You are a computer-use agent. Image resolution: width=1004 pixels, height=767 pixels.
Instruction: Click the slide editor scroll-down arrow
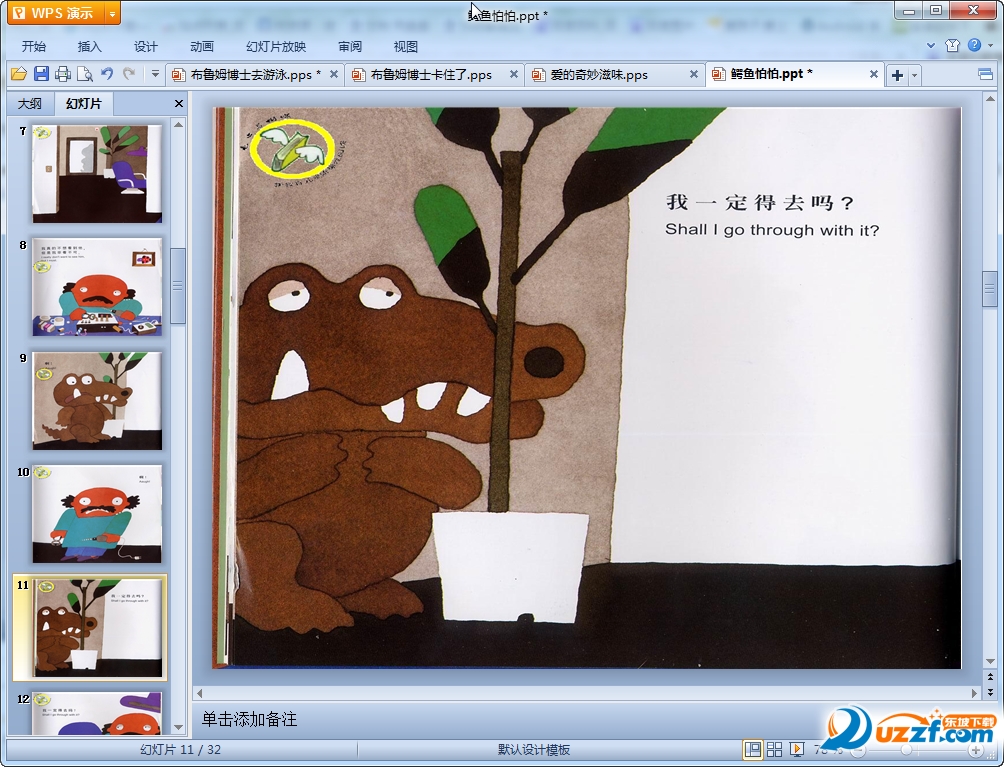990,661
